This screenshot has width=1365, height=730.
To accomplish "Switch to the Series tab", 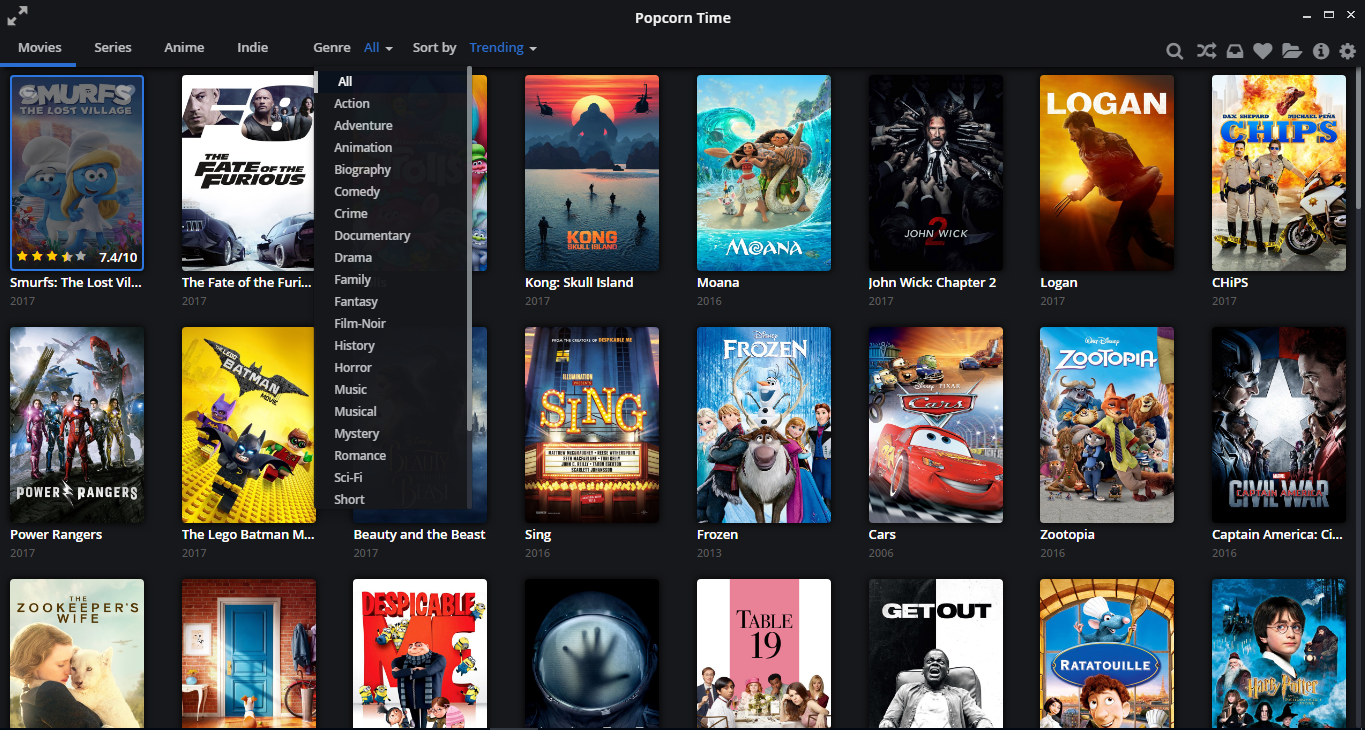I will (113, 47).
